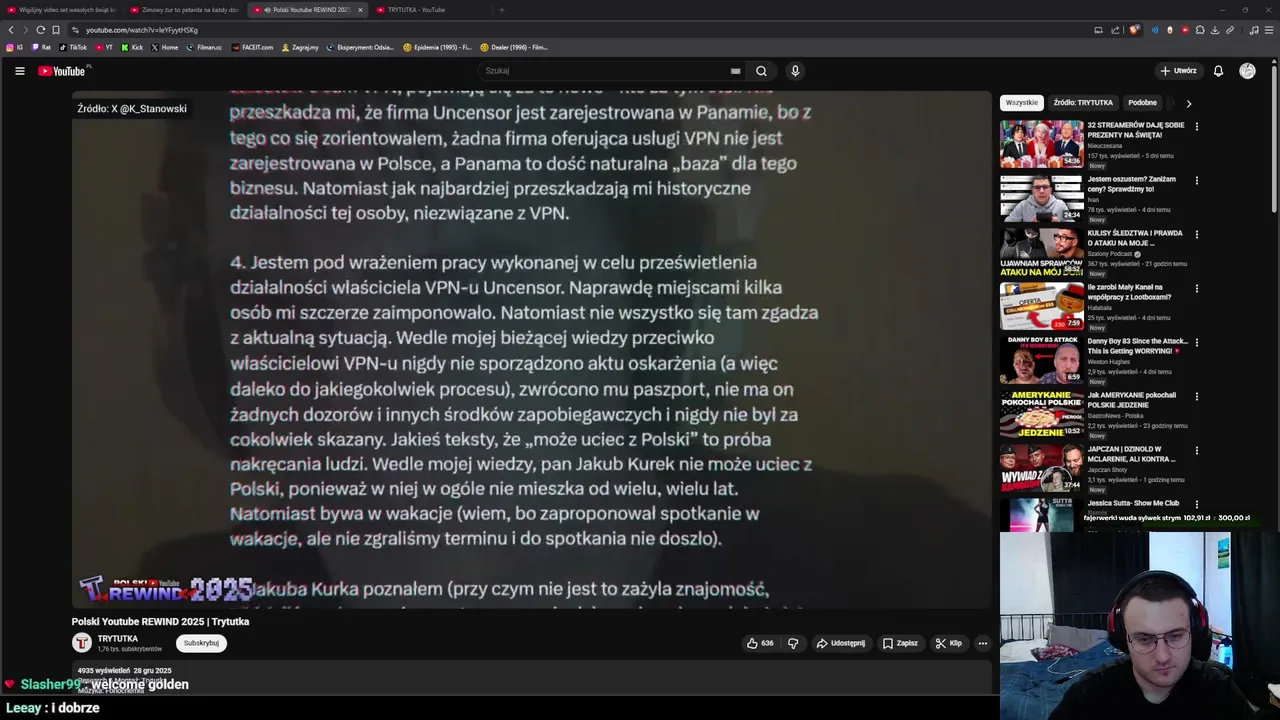Dislike the video with thumbs down
The image size is (1280, 720).
click(793, 643)
